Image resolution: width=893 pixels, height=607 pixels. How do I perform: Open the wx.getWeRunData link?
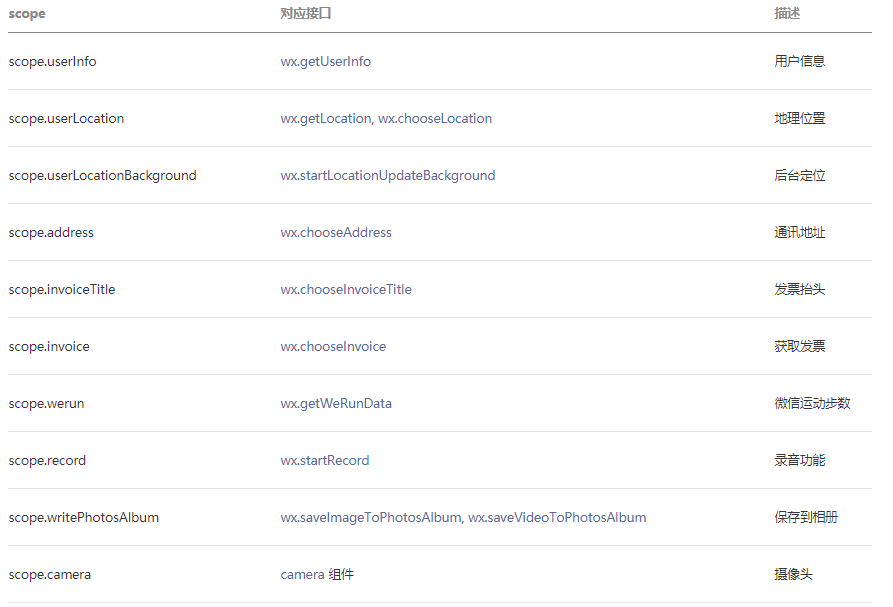pos(336,403)
